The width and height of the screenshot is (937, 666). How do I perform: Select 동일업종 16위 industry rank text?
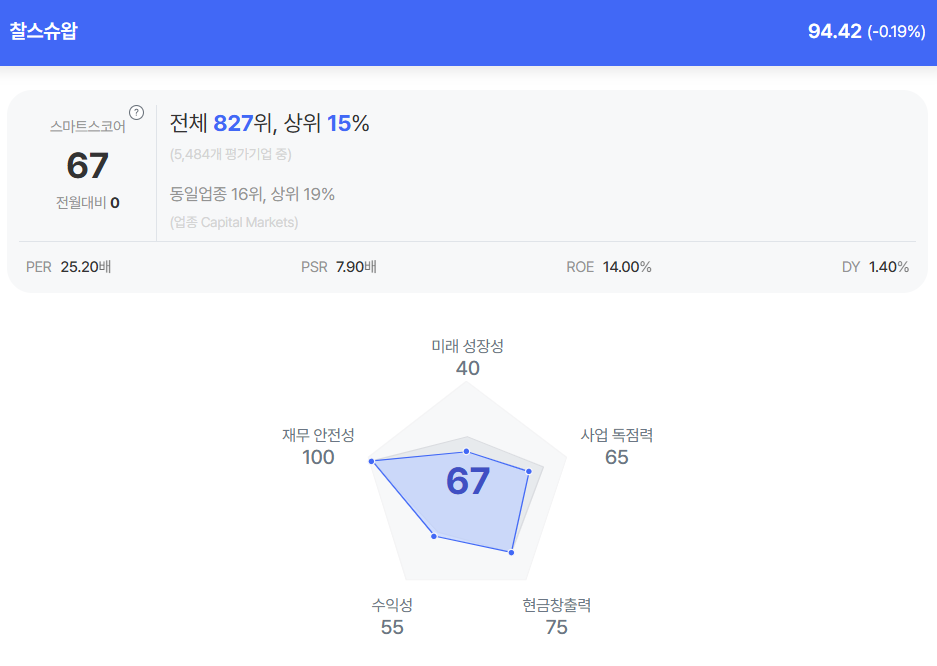252,194
